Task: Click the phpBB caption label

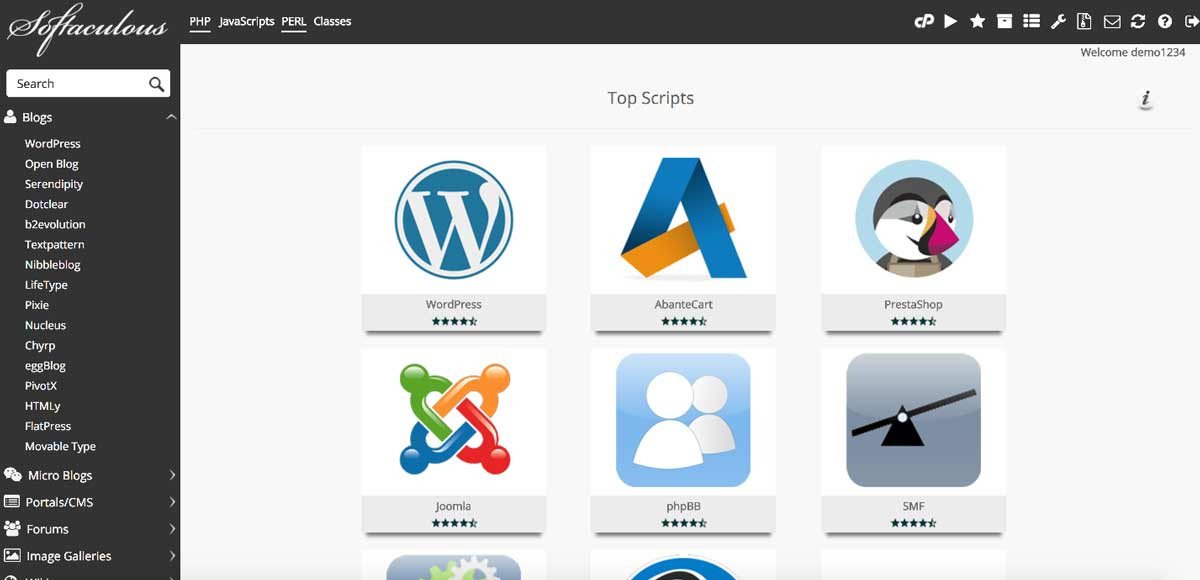Action: [x=683, y=506]
